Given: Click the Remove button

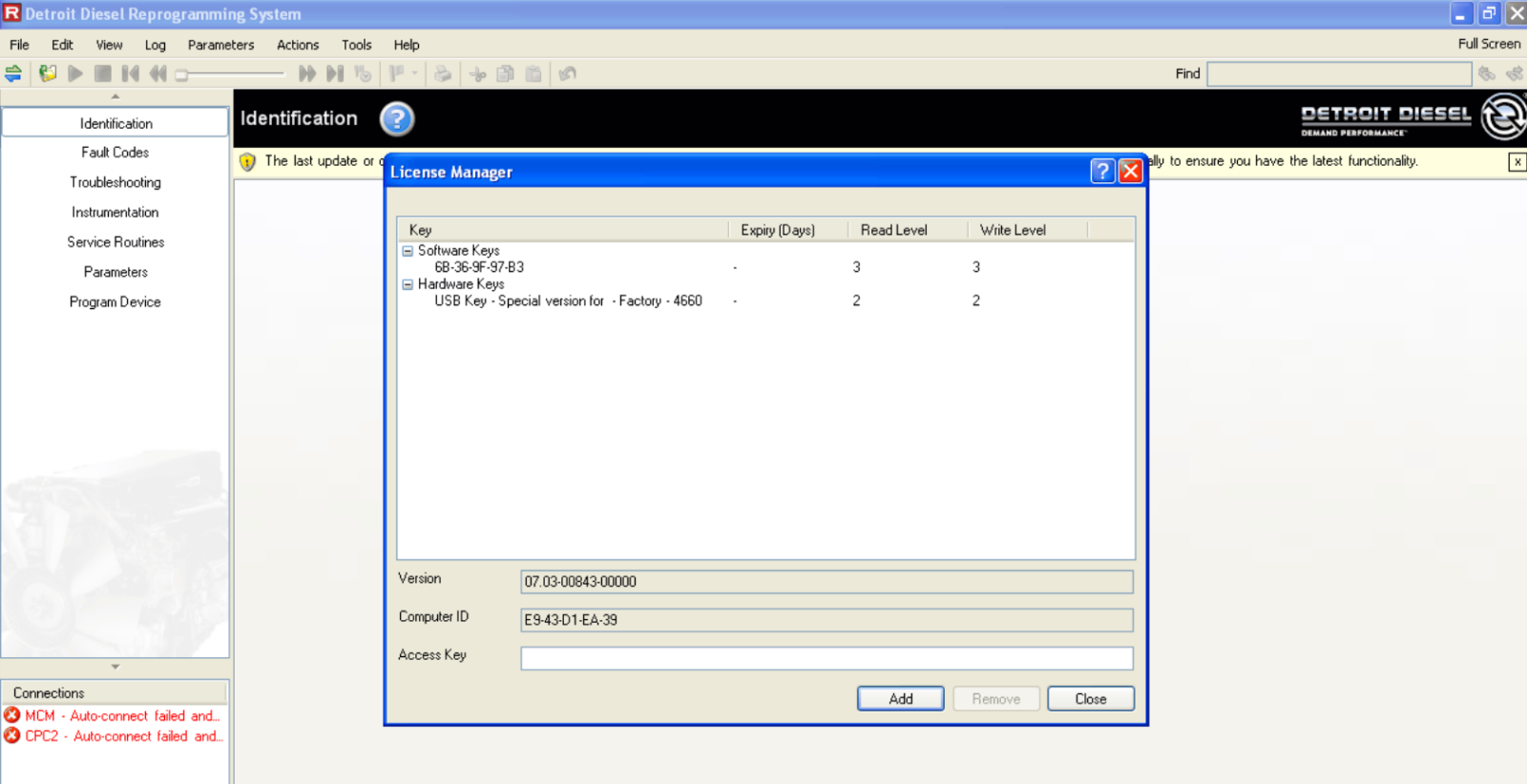Looking at the screenshot, I should coord(996,699).
